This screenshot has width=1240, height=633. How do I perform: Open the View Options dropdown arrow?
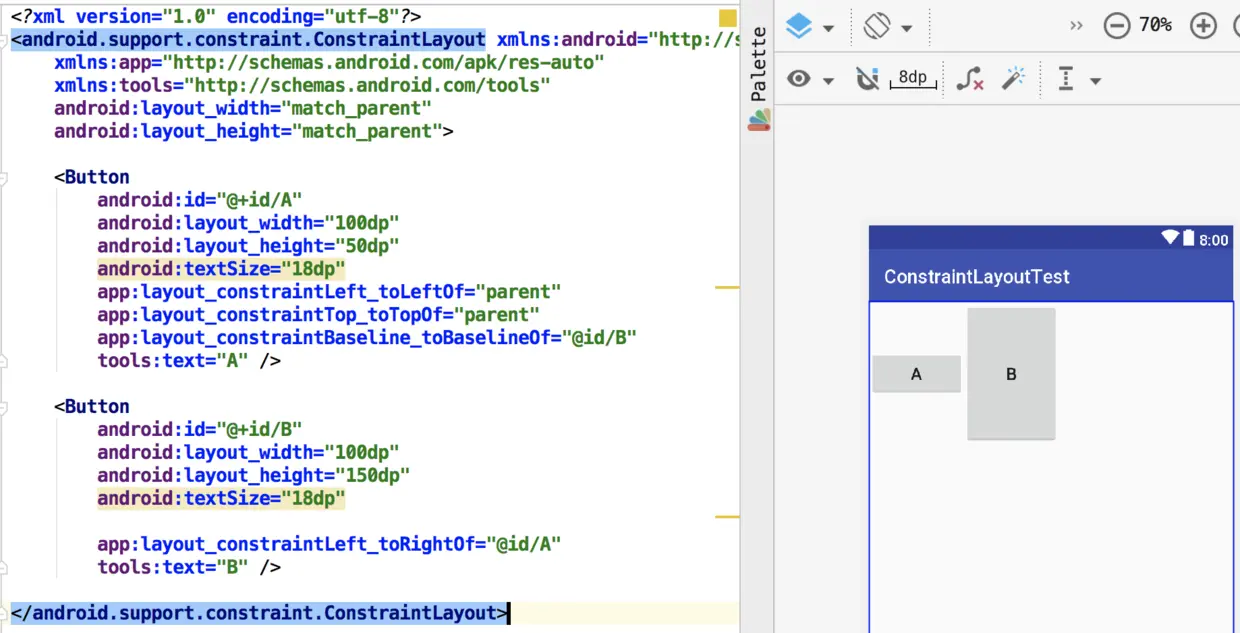coord(828,81)
